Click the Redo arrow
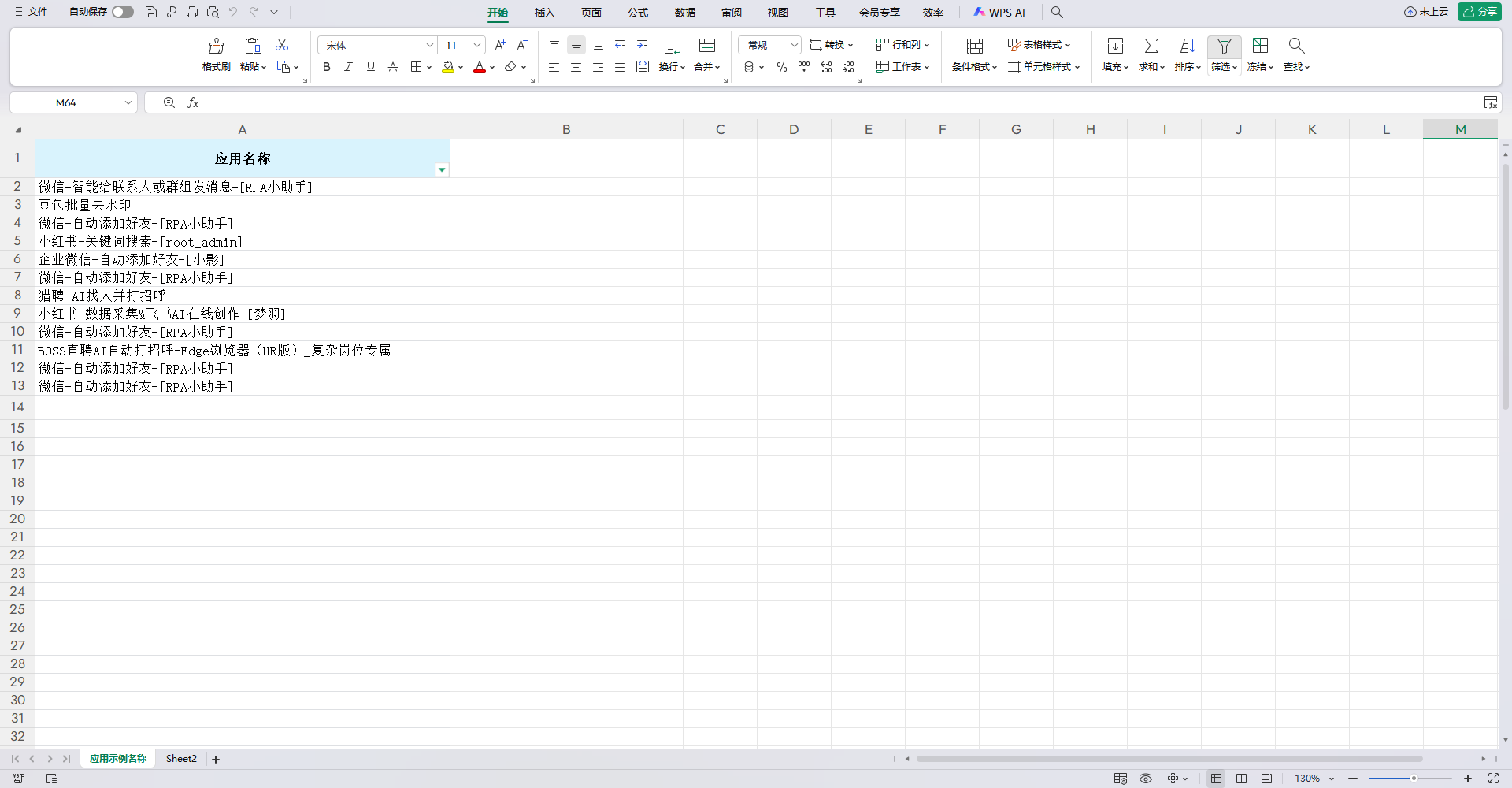 tap(254, 12)
